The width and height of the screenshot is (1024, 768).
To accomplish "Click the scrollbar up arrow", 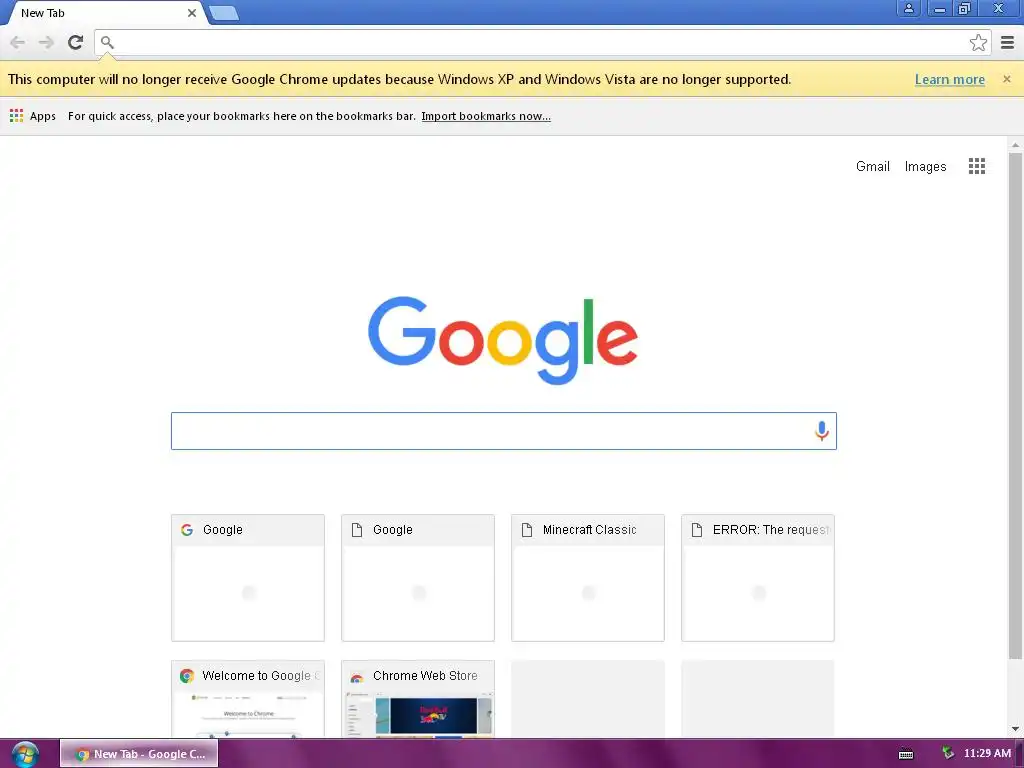I will [1015, 145].
